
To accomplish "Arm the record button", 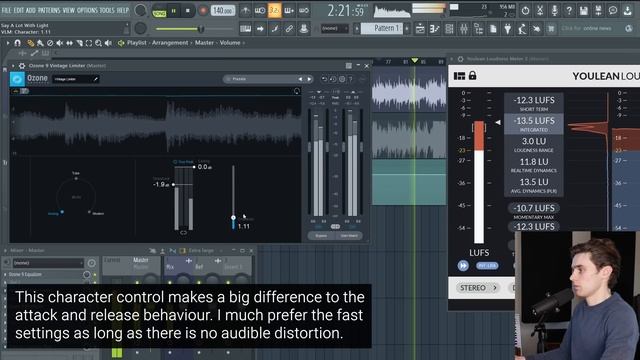I will click(x=202, y=11).
